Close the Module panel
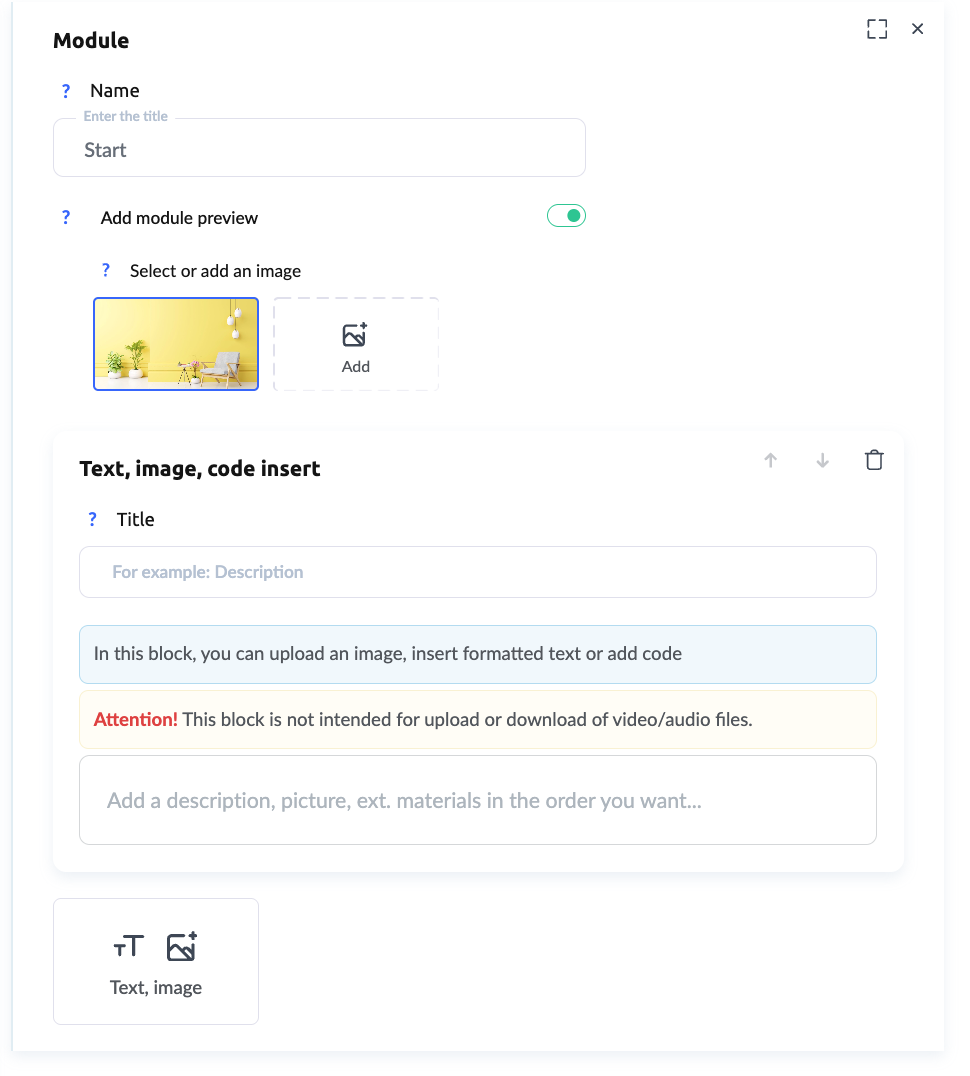 [917, 29]
